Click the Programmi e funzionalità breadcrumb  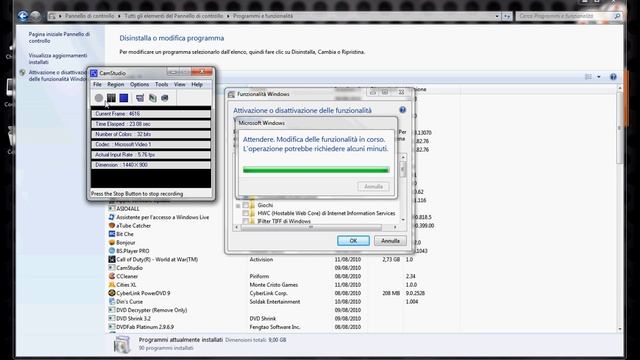(263, 16)
